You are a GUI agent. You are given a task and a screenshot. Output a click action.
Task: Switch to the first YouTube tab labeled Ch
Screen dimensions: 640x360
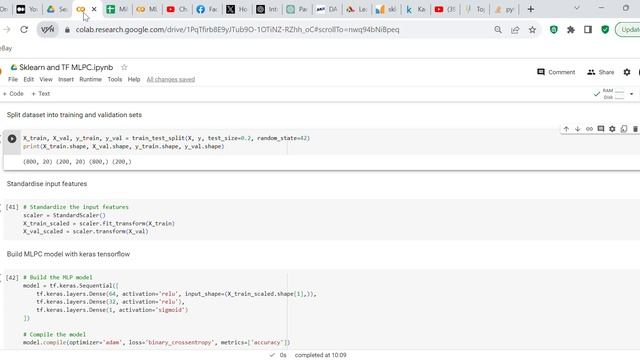tap(177, 9)
